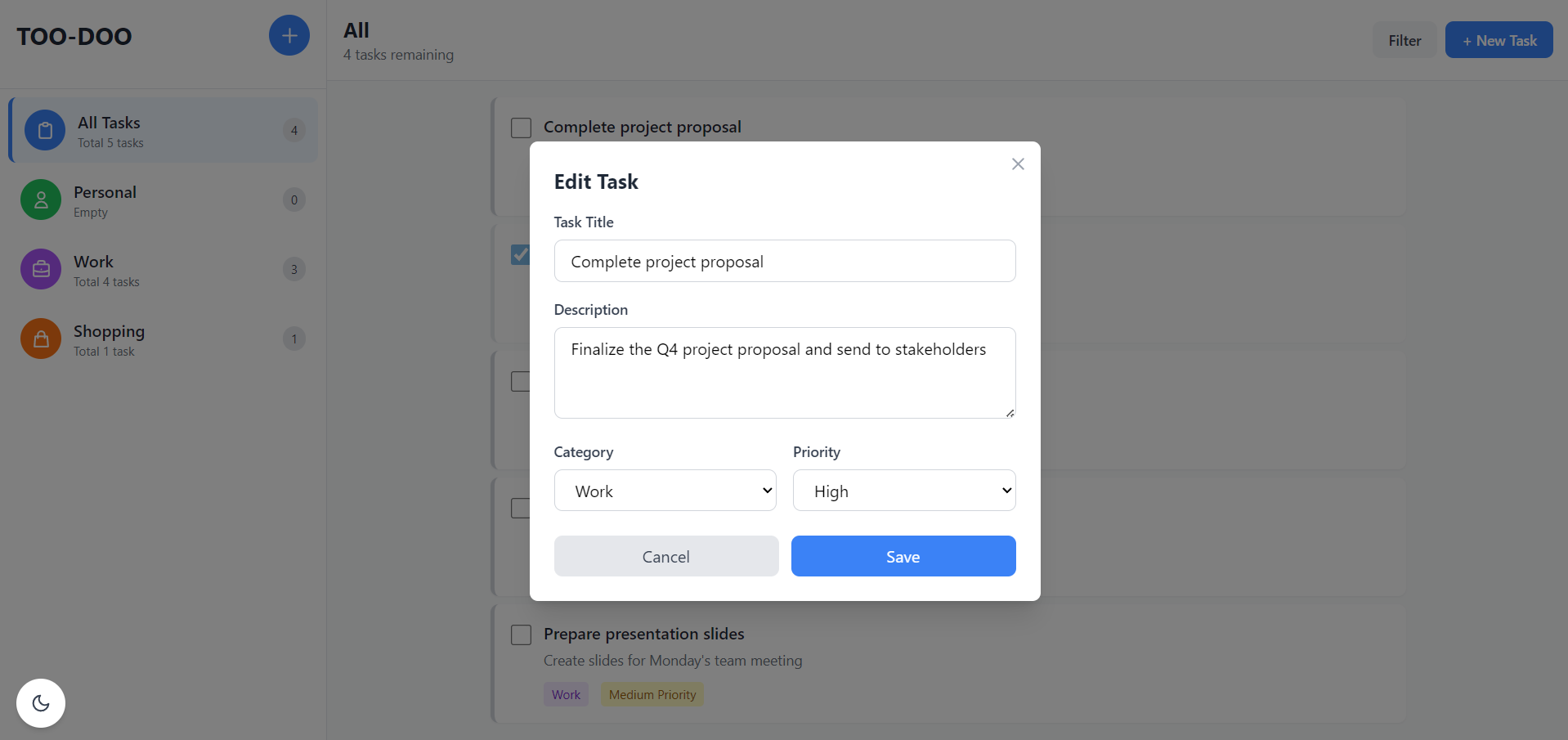Click the orange Shopping bag icon

41,339
